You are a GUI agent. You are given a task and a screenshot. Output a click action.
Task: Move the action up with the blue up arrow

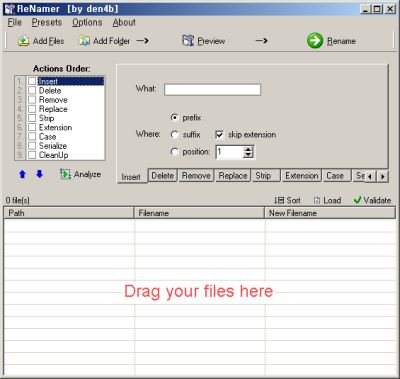coord(22,174)
